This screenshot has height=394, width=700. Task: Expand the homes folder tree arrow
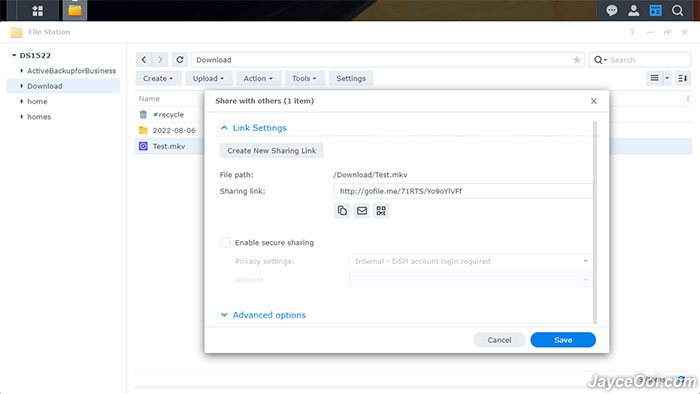coord(21,116)
